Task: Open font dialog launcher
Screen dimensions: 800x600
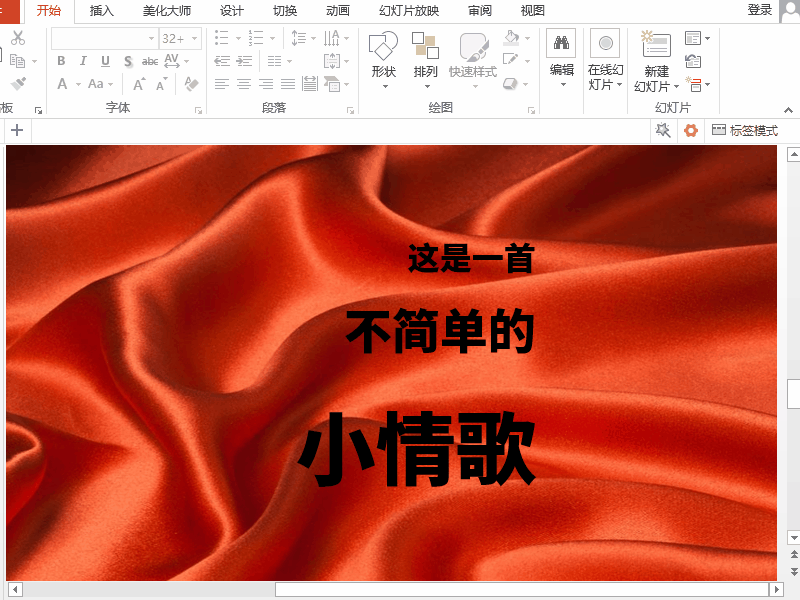Action: (198, 110)
